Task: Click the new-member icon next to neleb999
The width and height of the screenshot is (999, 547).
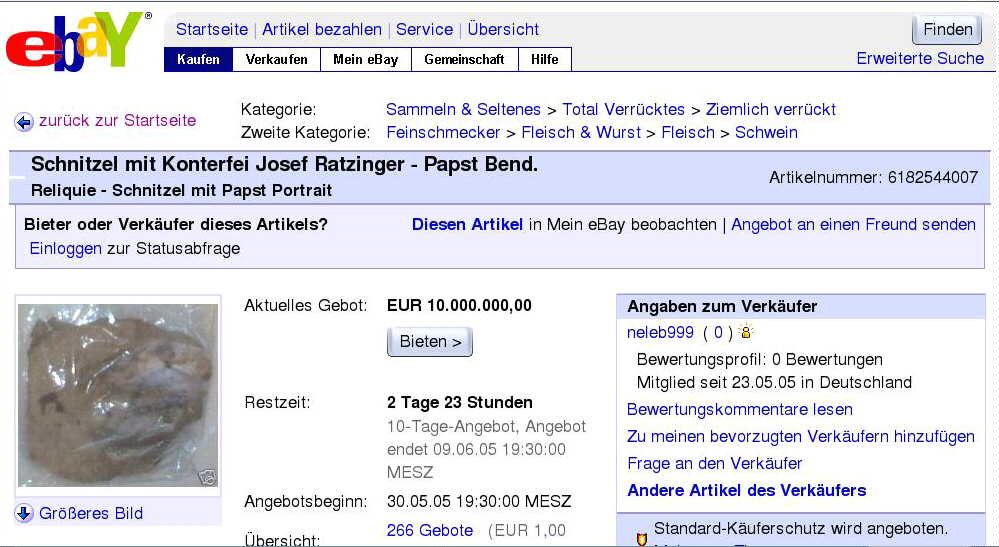Action: click(x=745, y=332)
